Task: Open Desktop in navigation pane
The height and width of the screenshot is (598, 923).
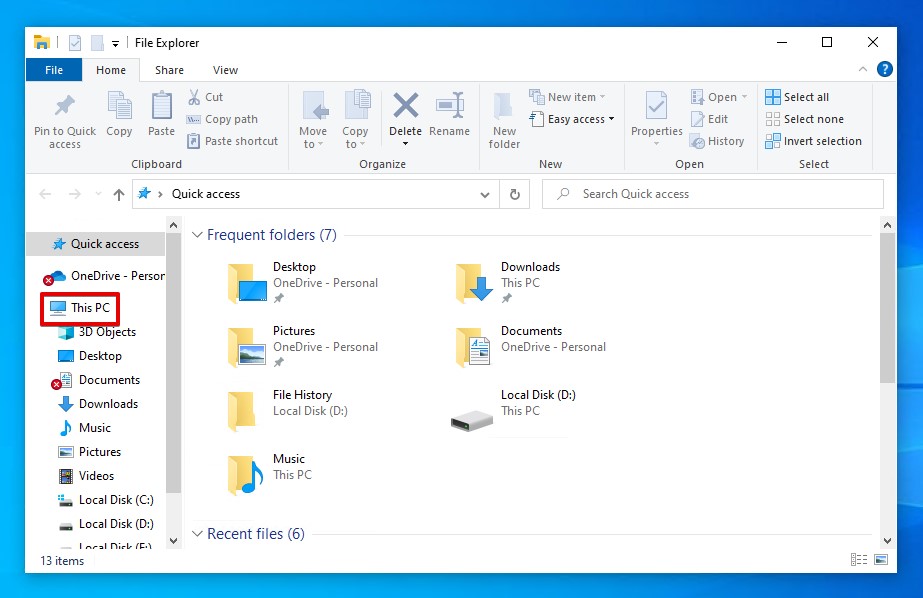Action: (90, 356)
